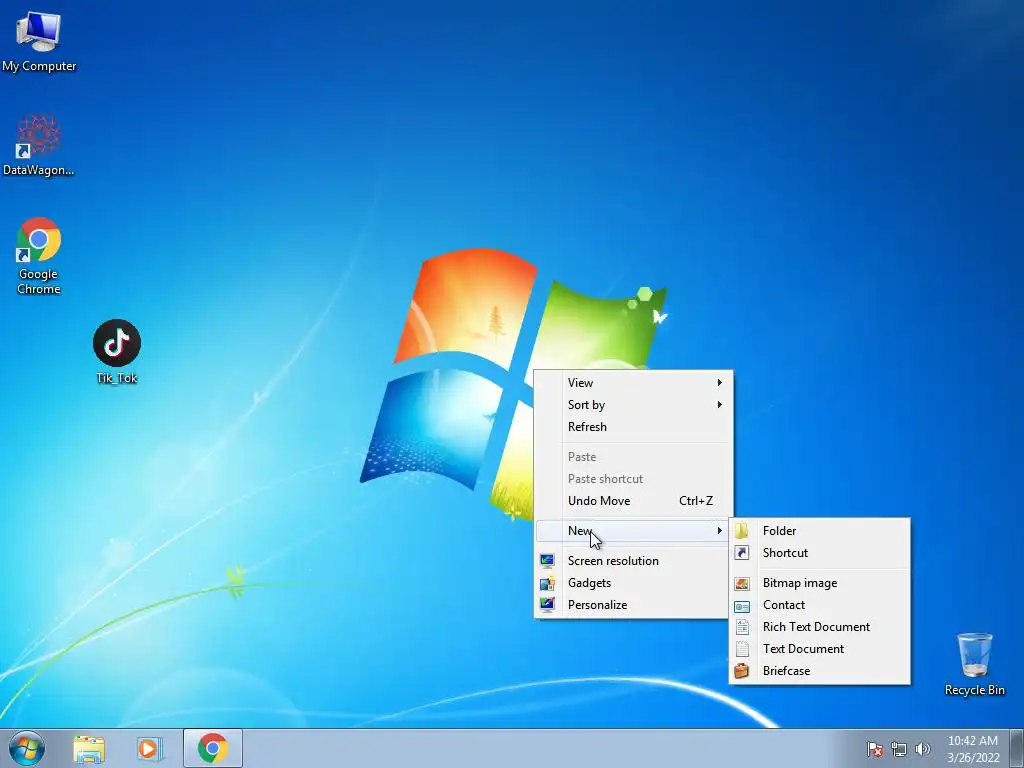Open Screen resolution settings
Screen dimensions: 1024x768
[633, 561]
